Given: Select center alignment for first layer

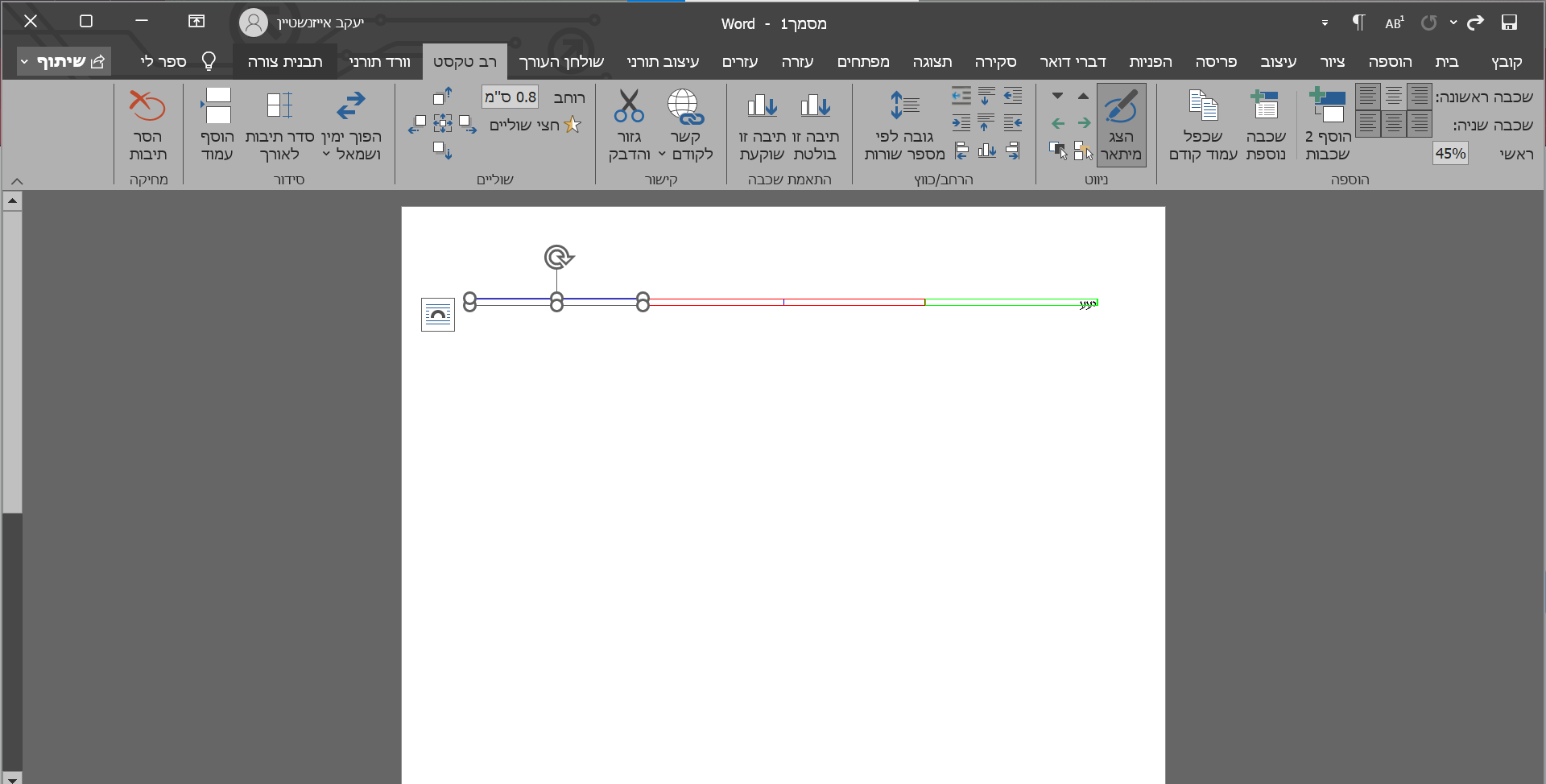Looking at the screenshot, I should pos(1394,97).
